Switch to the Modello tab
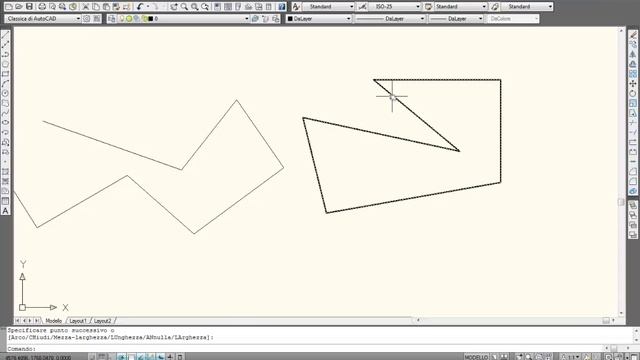 point(53,321)
